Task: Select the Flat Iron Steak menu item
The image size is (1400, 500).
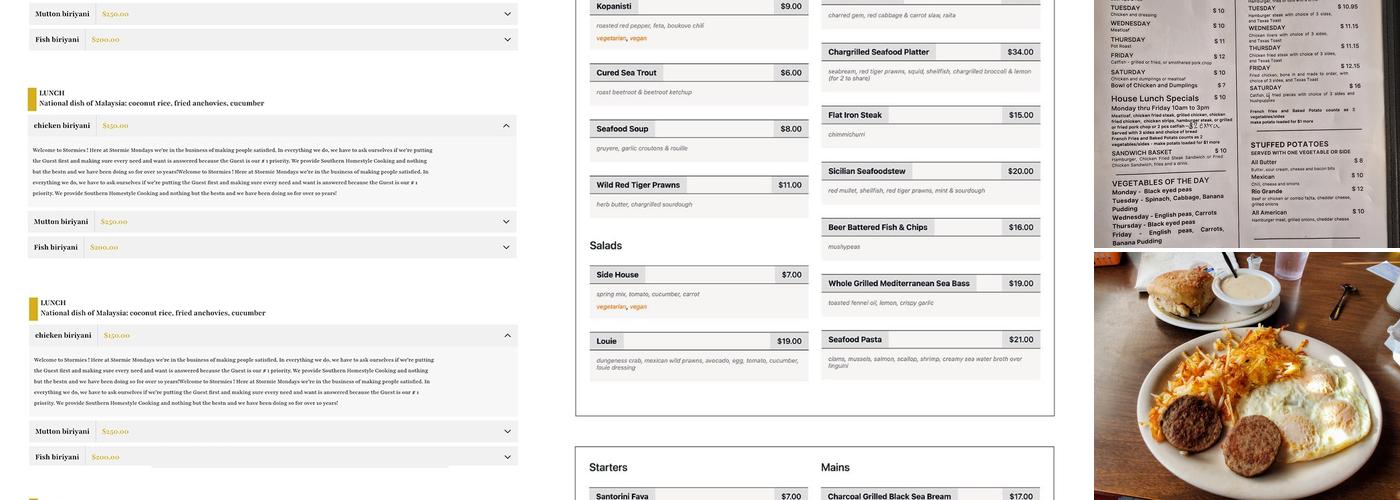Action: pyautogui.click(x=855, y=115)
